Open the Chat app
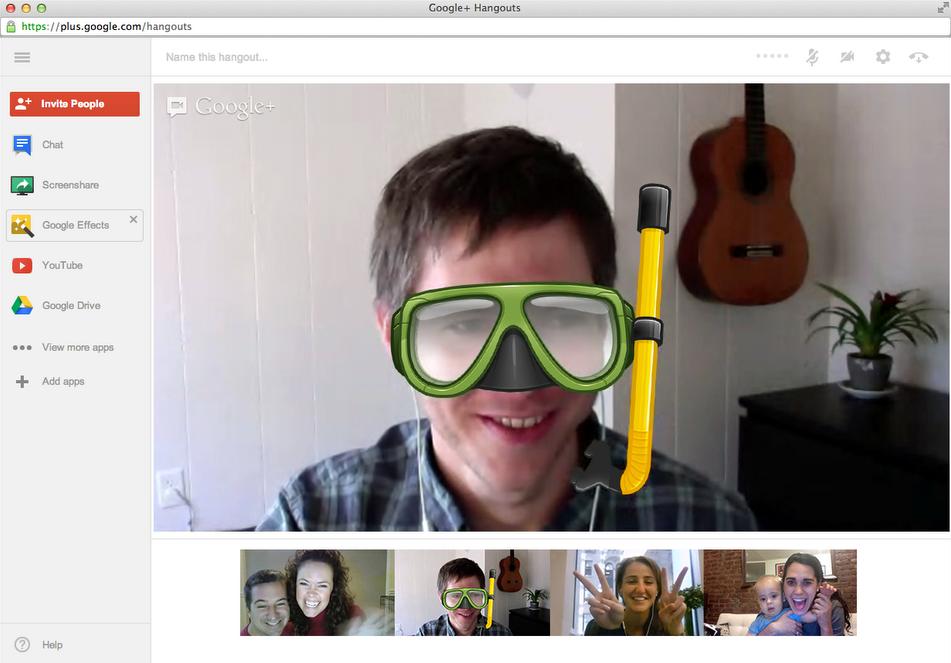 pyautogui.click(x=52, y=145)
